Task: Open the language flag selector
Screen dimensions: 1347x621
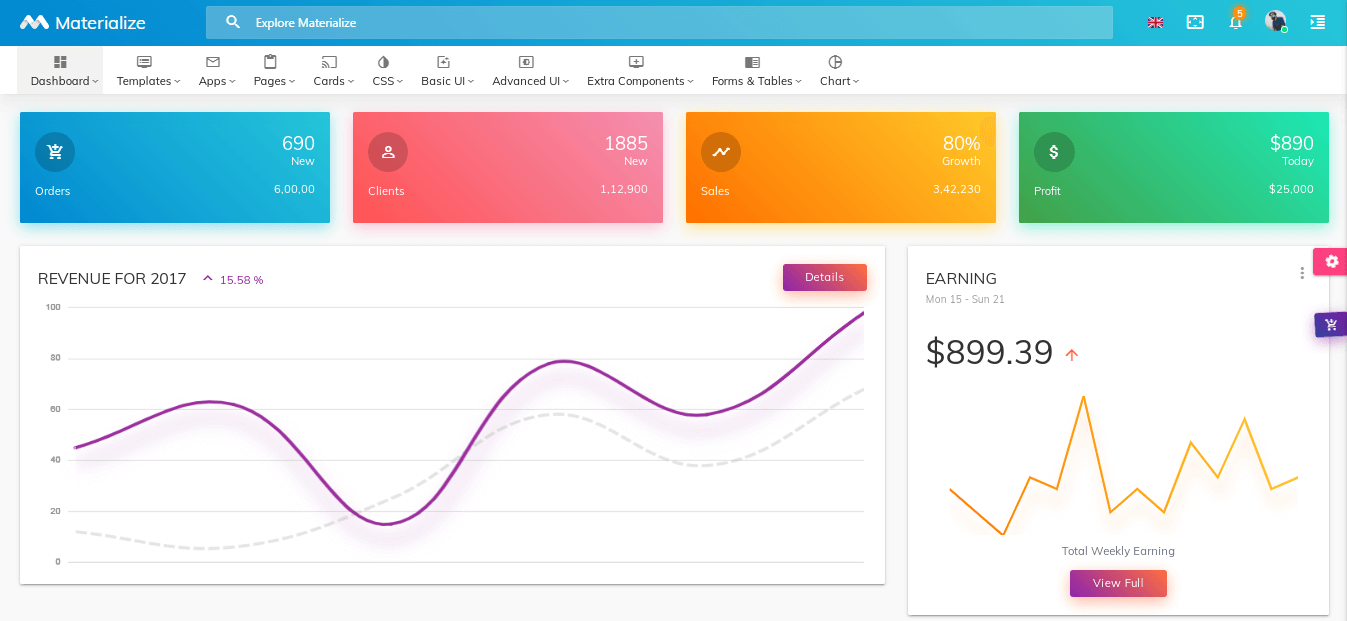Action: [x=1155, y=22]
